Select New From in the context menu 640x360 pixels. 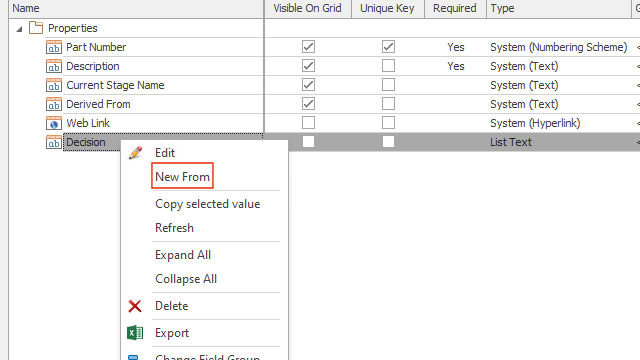[182, 177]
